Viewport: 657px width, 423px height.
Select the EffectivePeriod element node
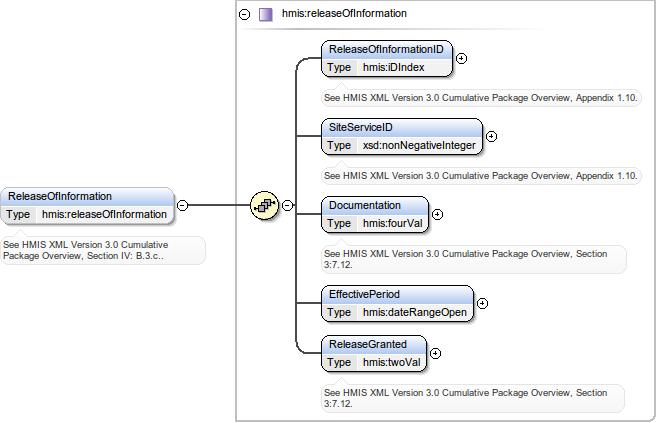397,294
